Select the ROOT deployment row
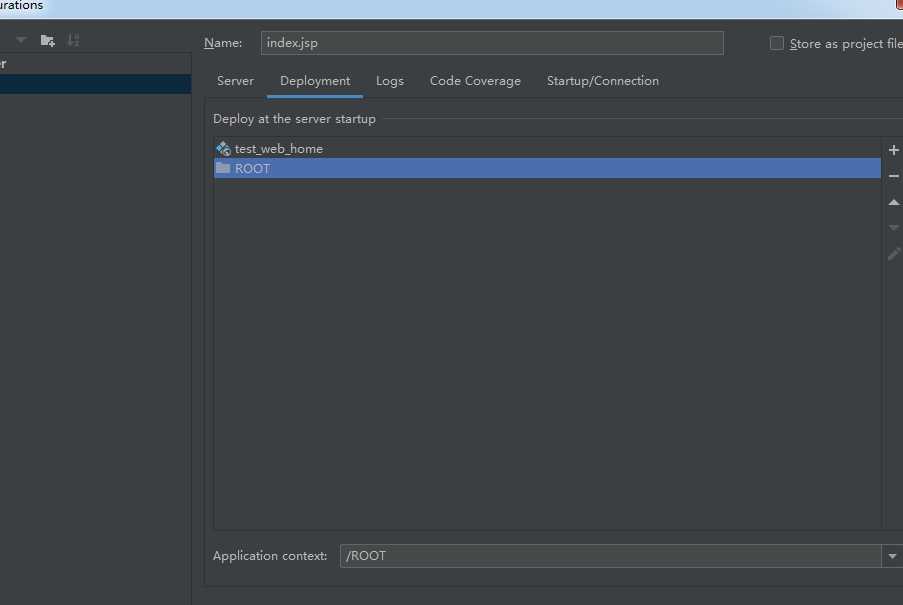 click(547, 168)
